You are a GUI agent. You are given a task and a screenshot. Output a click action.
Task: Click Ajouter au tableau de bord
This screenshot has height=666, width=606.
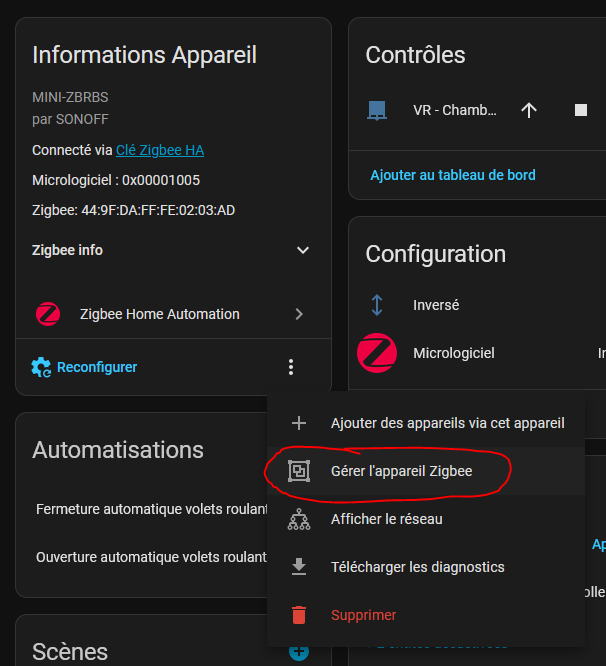[x=453, y=175]
